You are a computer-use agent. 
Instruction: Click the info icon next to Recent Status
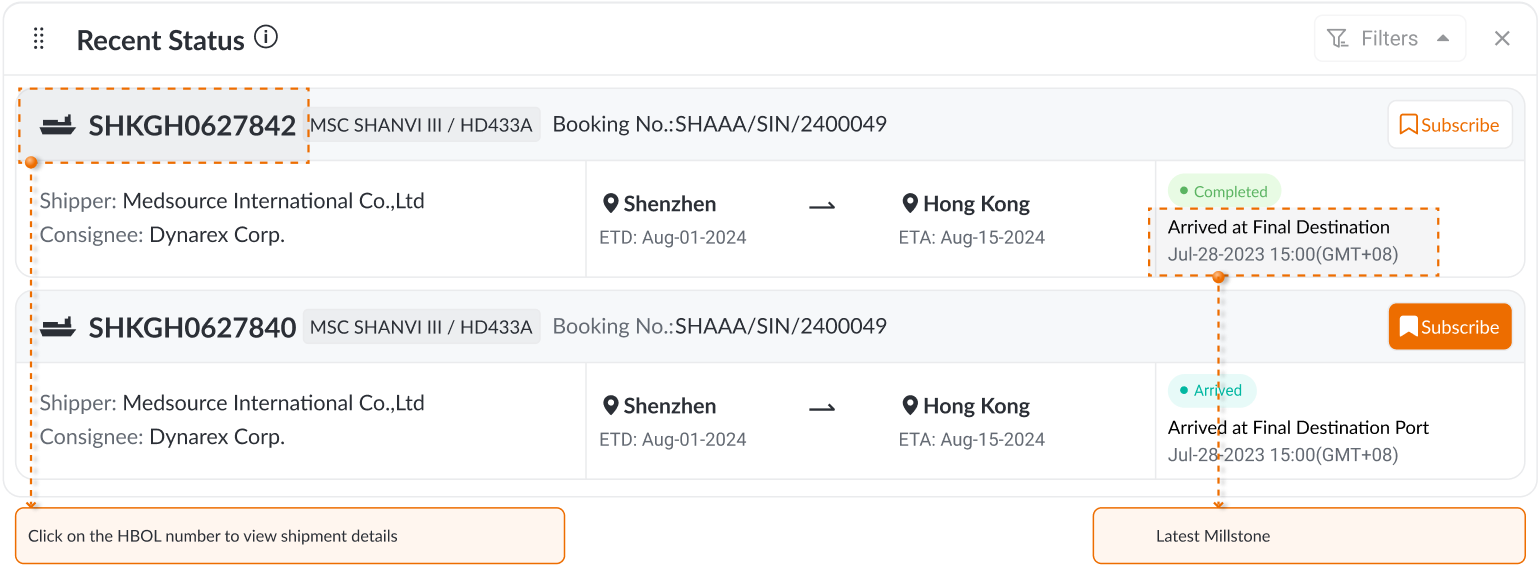click(265, 38)
